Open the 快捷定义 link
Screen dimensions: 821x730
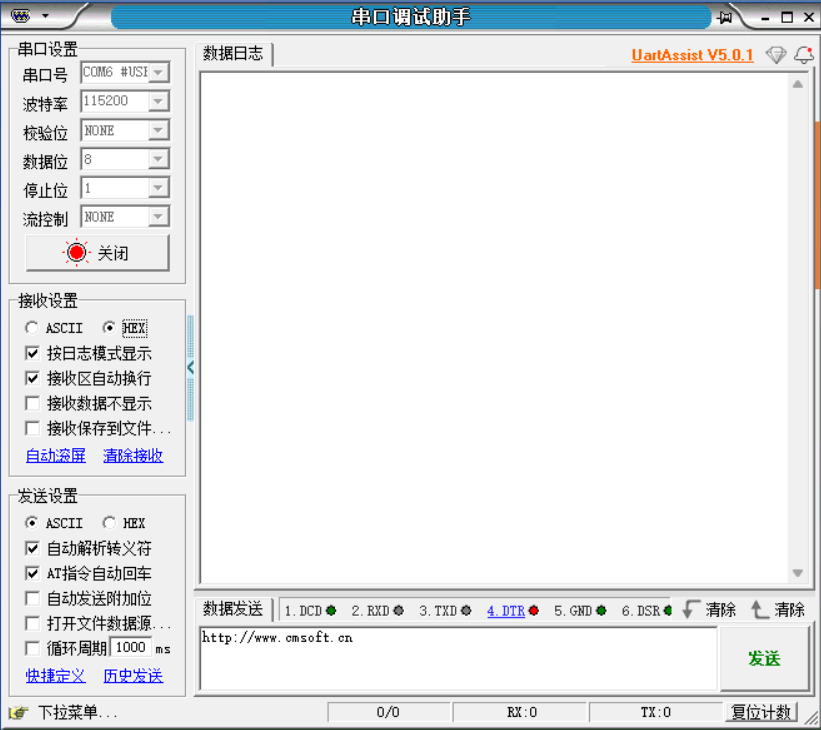tap(56, 676)
